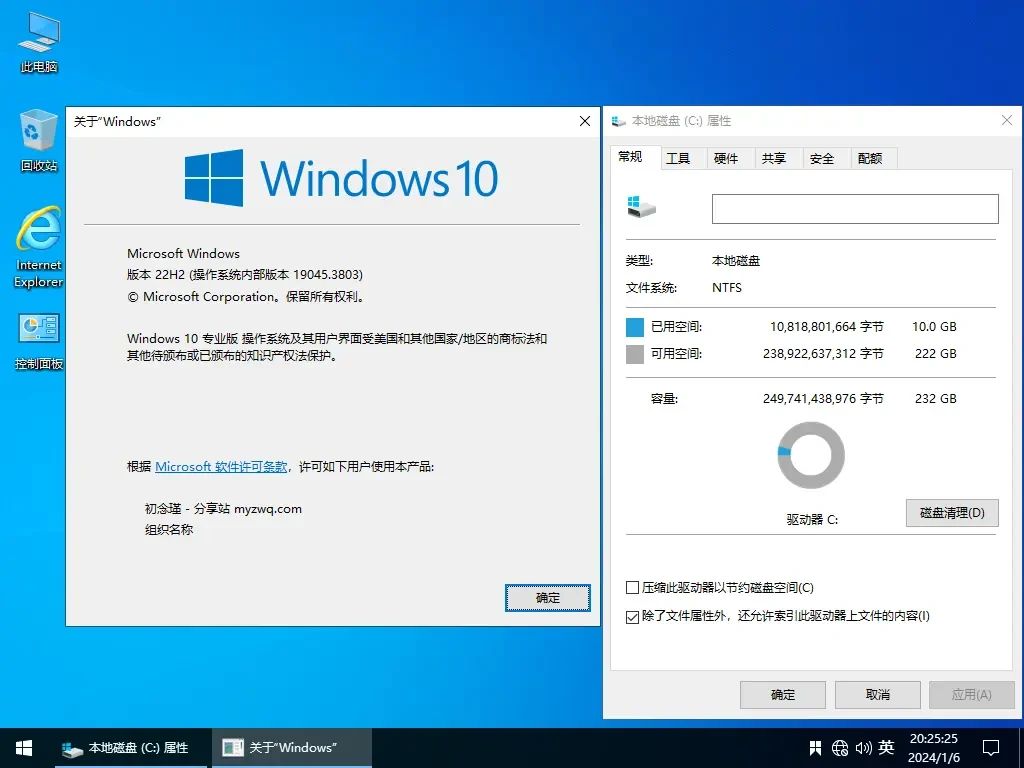Click the drive label input field

coord(855,209)
